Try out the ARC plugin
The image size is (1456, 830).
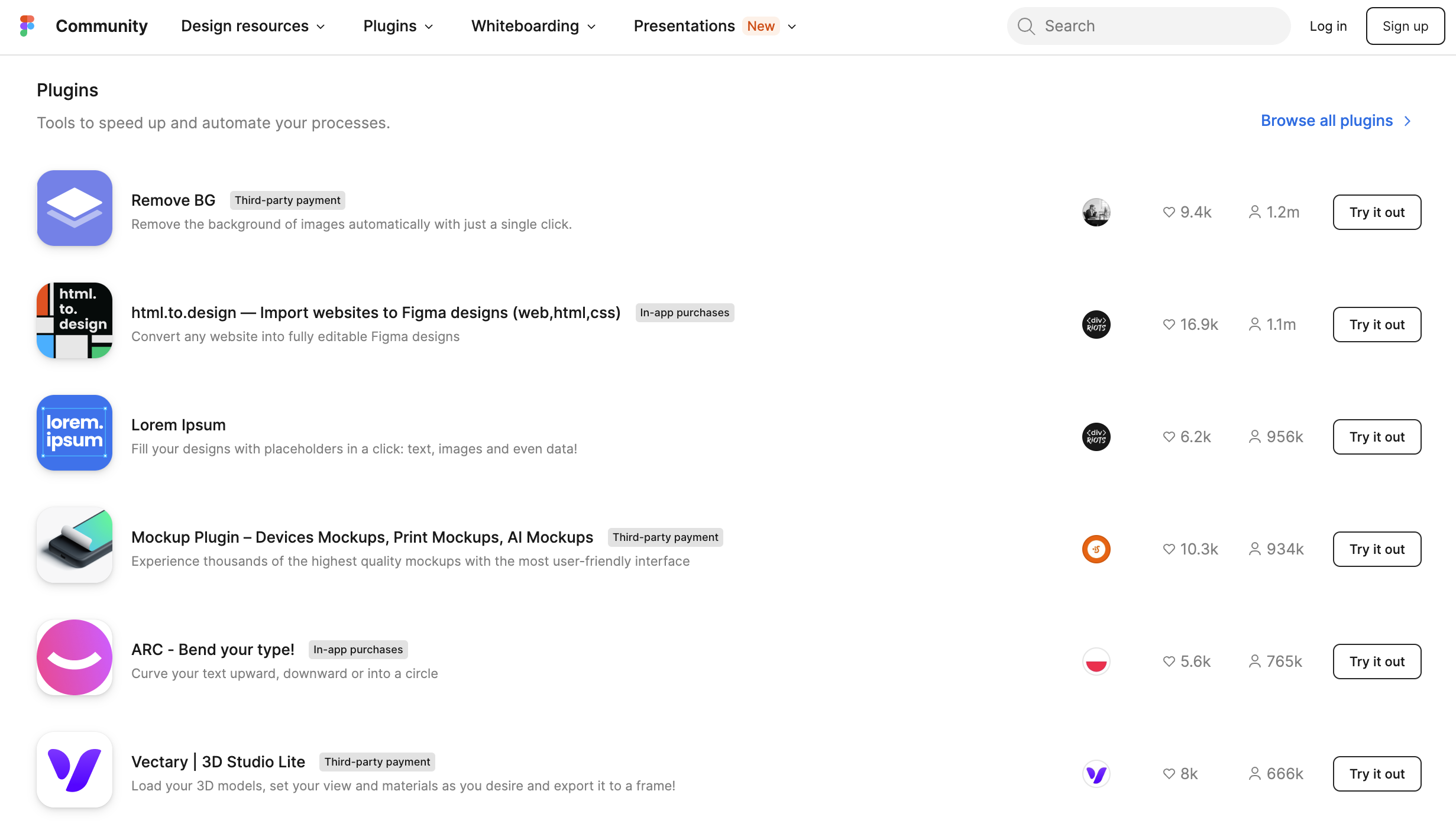point(1377,662)
